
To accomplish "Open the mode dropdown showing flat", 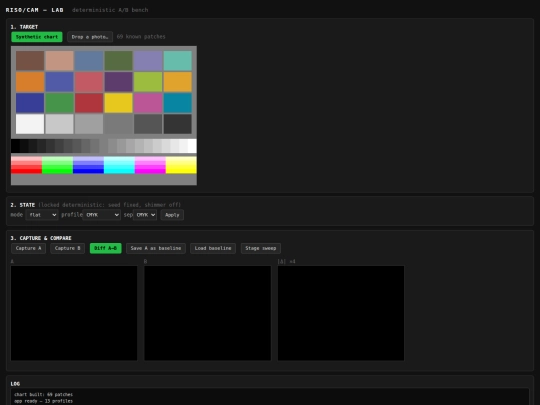I will click(42, 215).
